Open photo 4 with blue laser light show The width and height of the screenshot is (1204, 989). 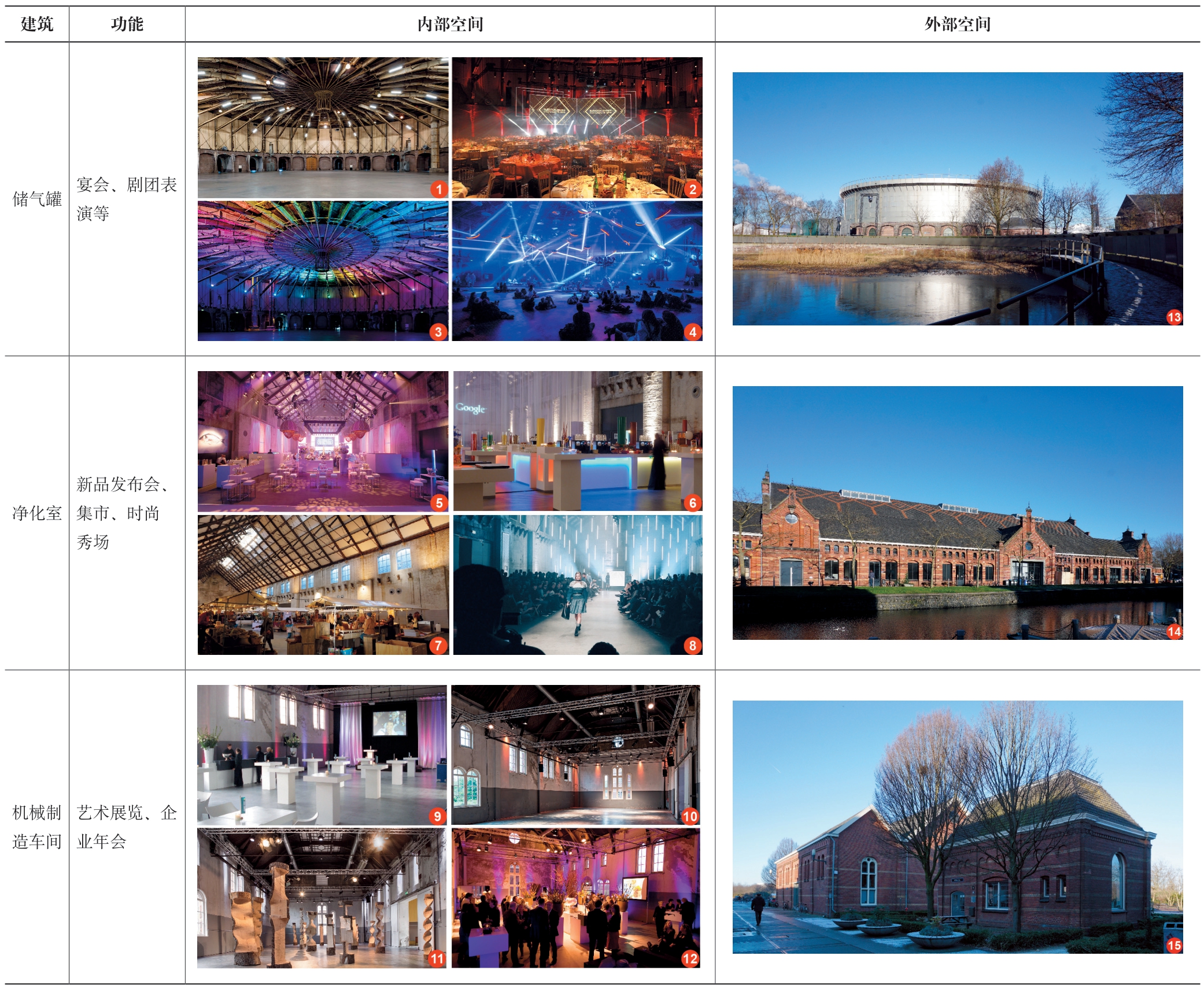tap(577, 271)
